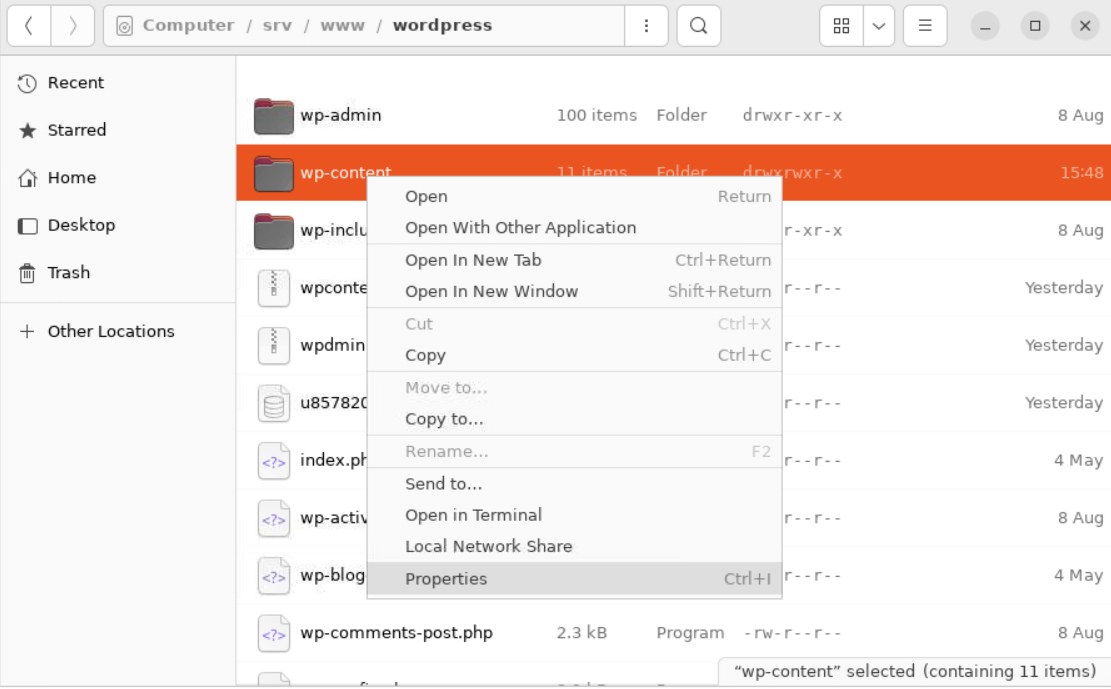The height and width of the screenshot is (689, 1111).
Task: Click srv in the path bar
Action: 277,26
